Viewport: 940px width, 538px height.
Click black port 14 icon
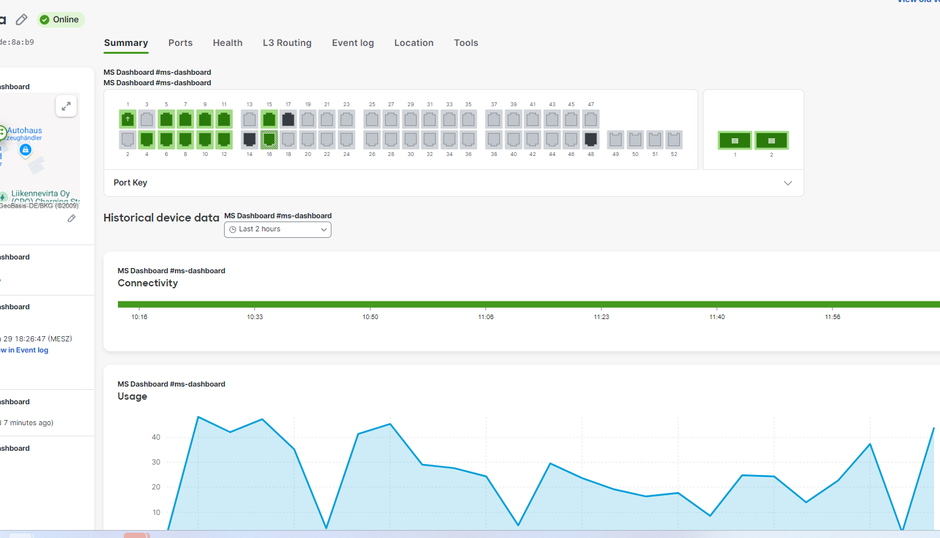pyautogui.click(x=250, y=140)
